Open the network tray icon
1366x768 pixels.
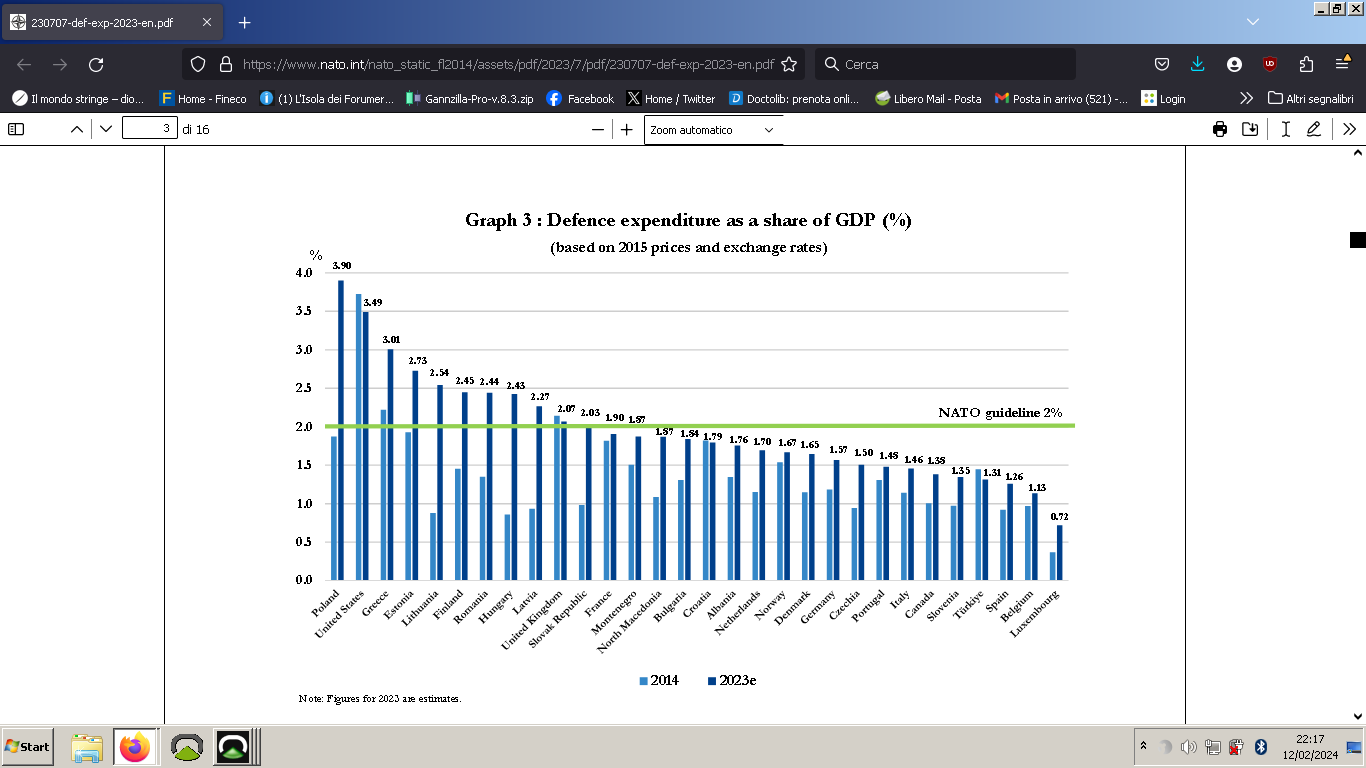tap(1212, 746)
